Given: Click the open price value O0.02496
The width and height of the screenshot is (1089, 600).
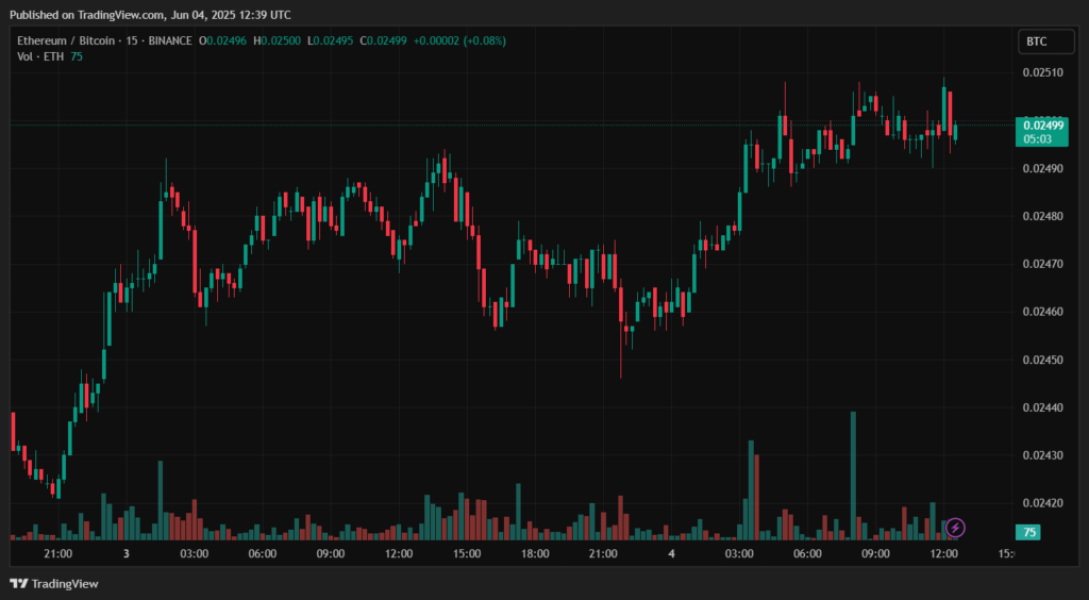Looking at the screenshot, I should (223, 41).
